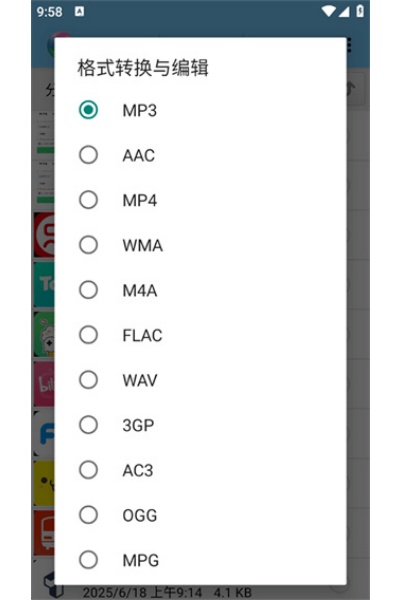Screen dimensions: 400x600
Task: Tap the battery status icon
Action: pos(360,11)
